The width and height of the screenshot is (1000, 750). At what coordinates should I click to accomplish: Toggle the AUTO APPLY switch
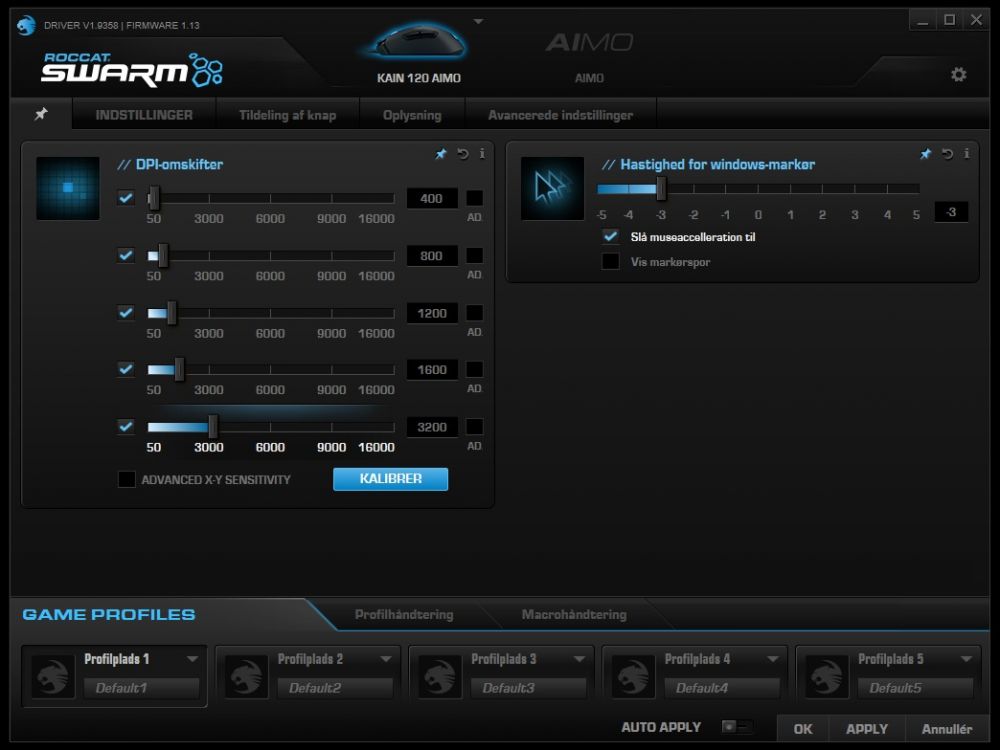[737, 726]
